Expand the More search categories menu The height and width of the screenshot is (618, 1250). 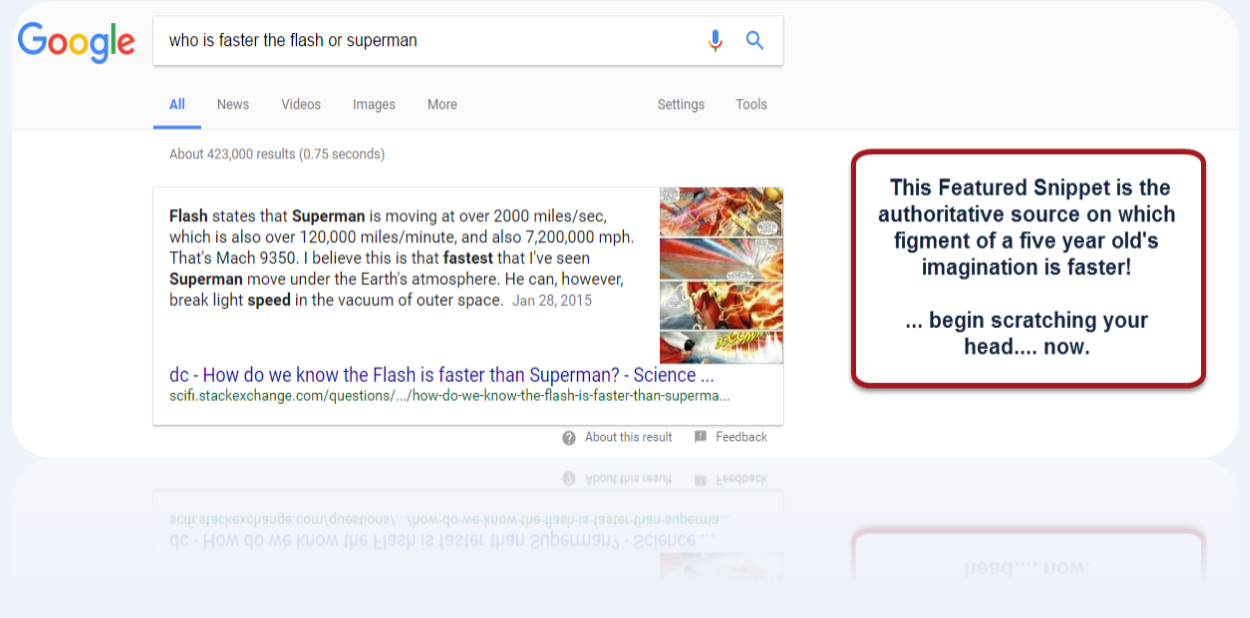pos(442,104)
